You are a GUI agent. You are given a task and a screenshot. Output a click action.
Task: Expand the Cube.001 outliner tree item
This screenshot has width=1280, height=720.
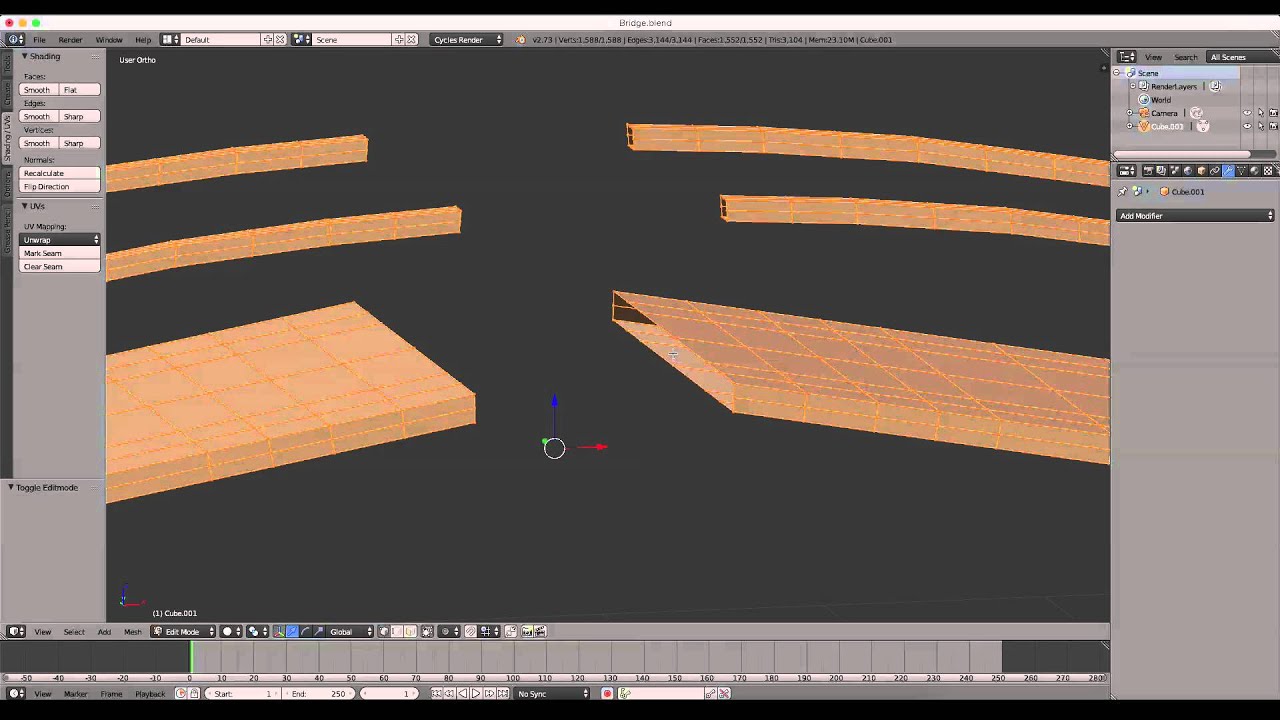[1130, 127]
